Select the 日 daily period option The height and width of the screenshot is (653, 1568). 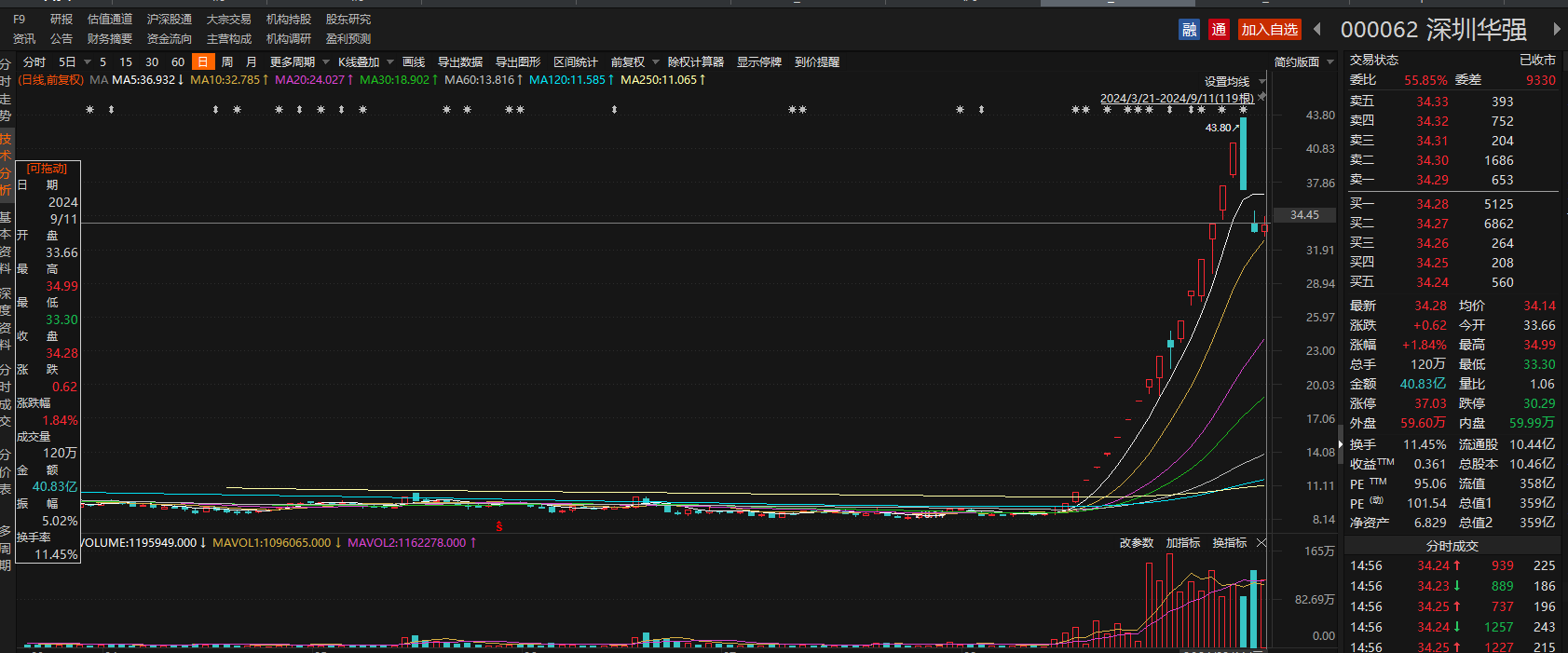[203, 62]
